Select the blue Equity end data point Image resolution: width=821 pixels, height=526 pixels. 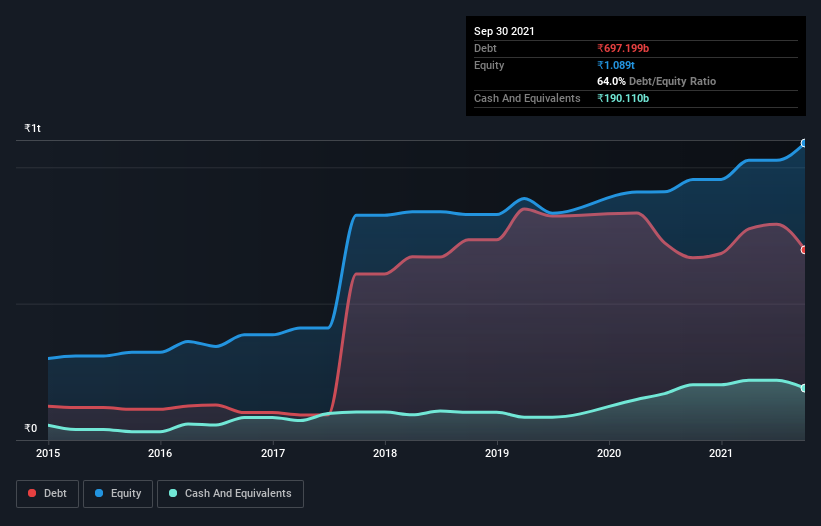click(804, 143)
